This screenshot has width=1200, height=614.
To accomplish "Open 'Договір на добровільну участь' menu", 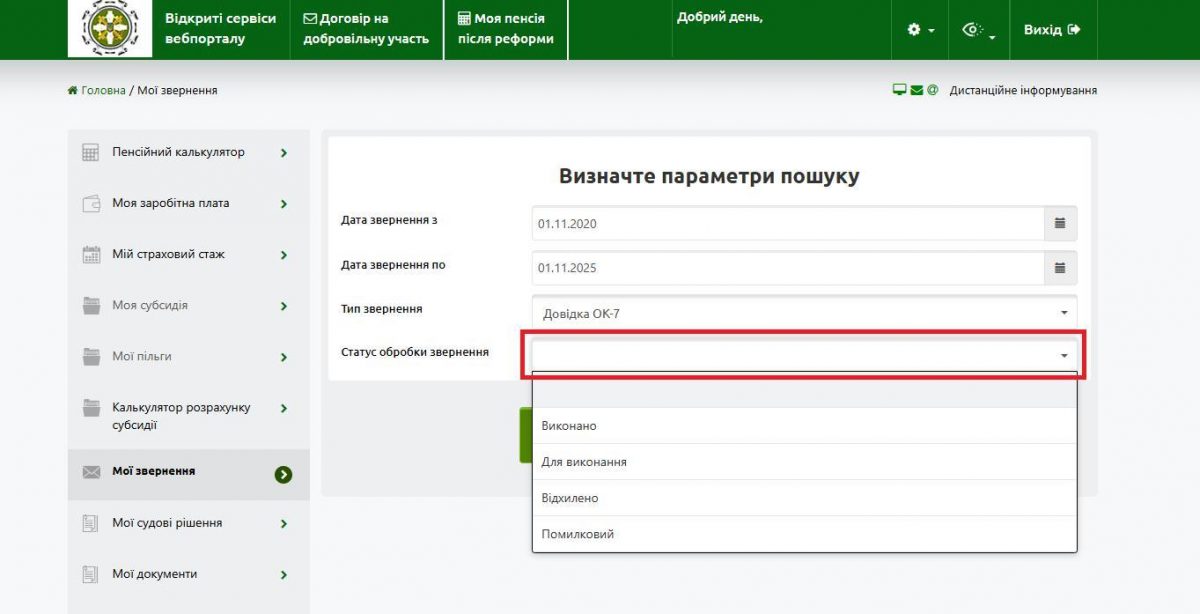I will pos(366,29).
